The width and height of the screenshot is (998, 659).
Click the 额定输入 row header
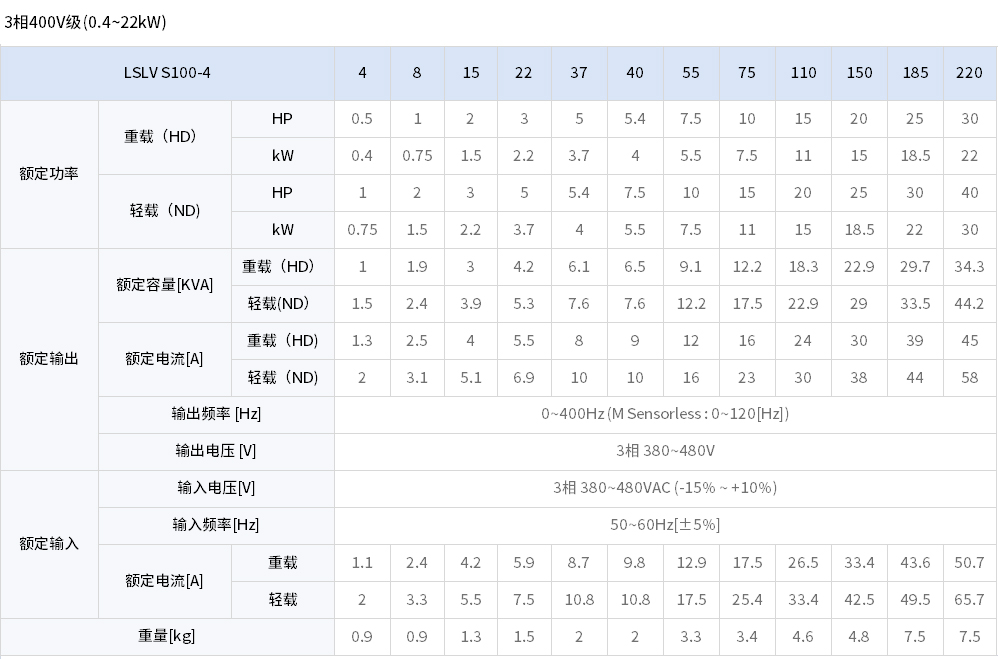(x=49, y=544)
